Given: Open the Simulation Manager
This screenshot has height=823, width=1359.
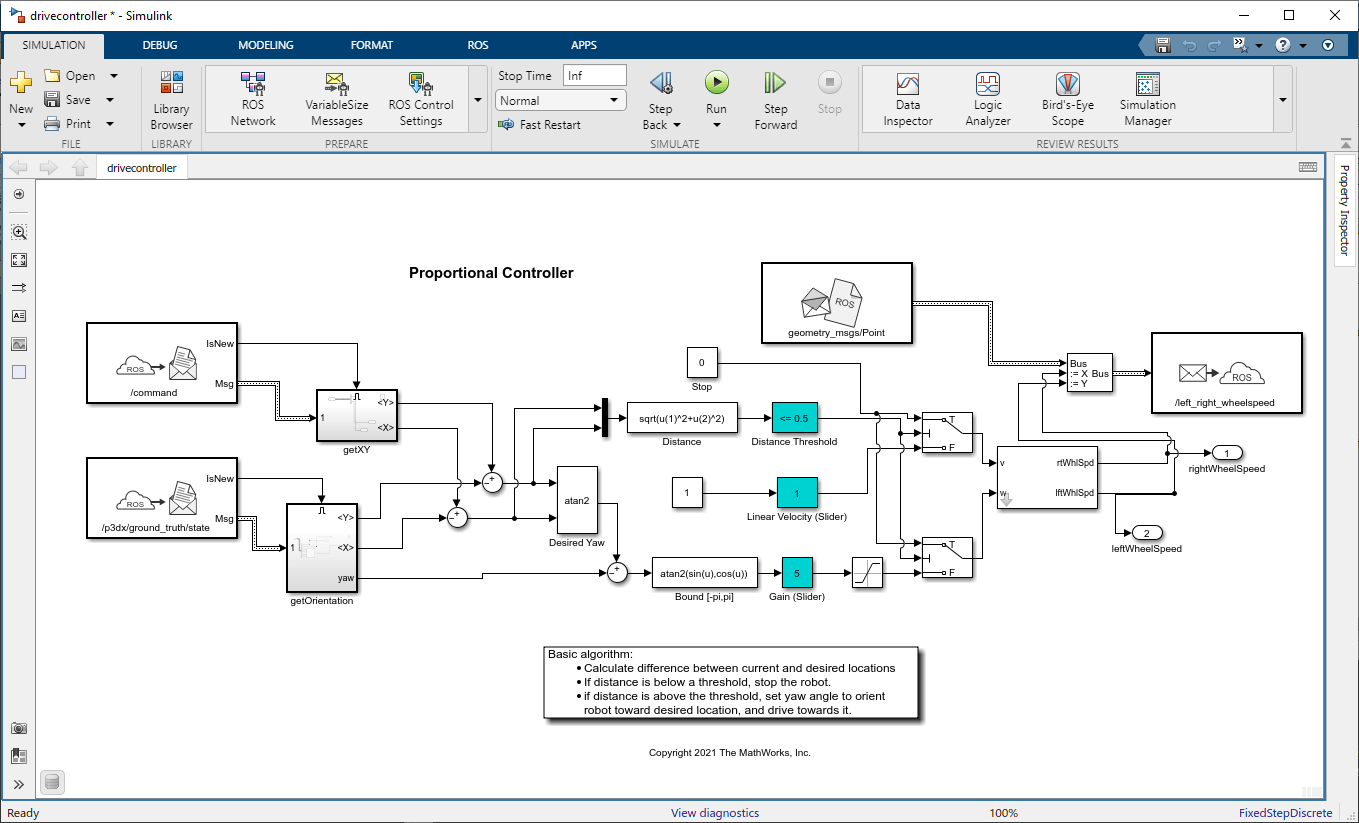Looking at the screenshot, I should click(1148, 100).
